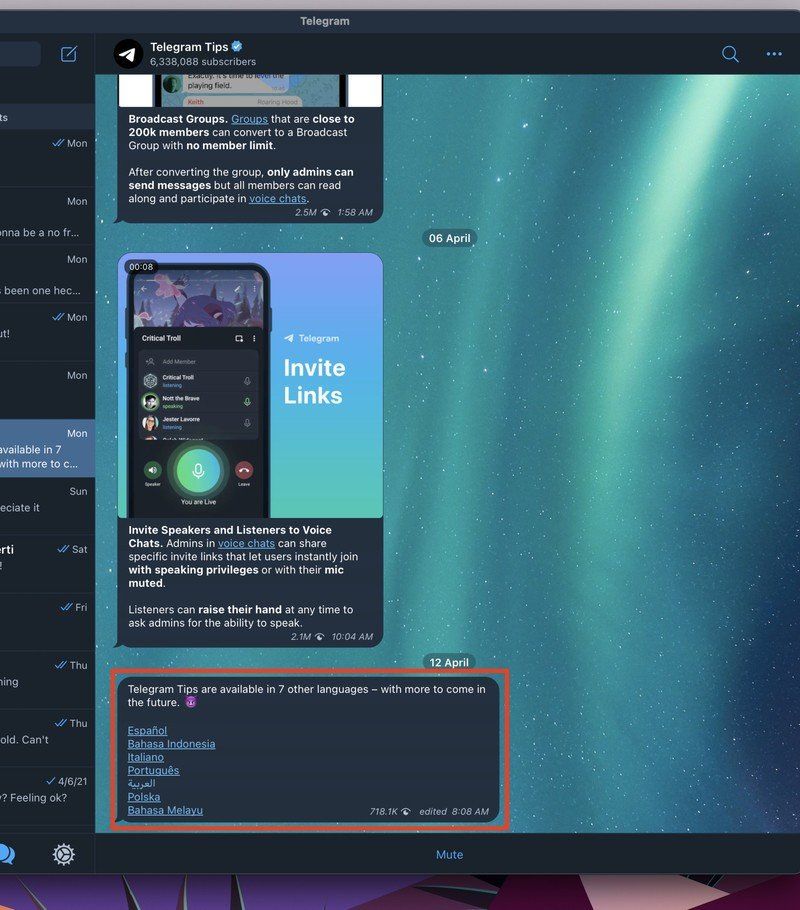Play the Invite Links video thumbnail
800x910 pixels.
pyautogui.click(x=253, y=385)
